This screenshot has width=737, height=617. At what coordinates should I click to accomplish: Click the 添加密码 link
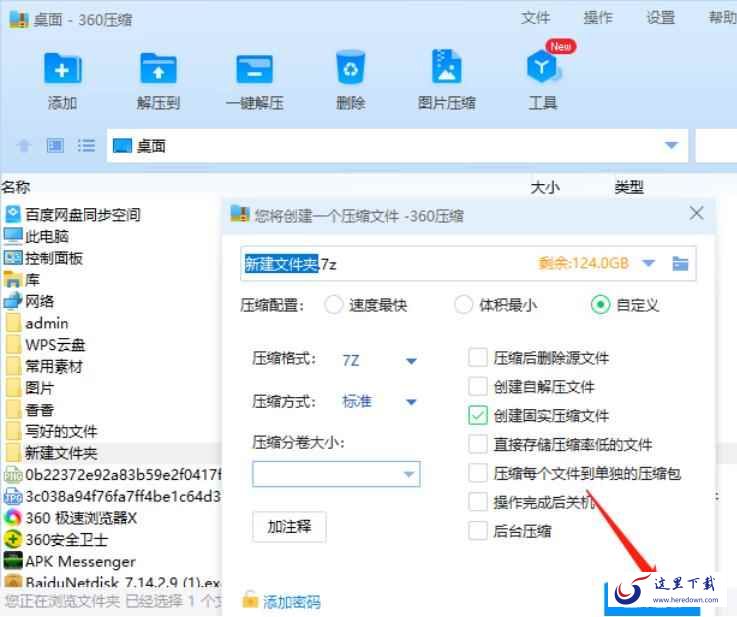pyautogui.click(x=291, y=601)
